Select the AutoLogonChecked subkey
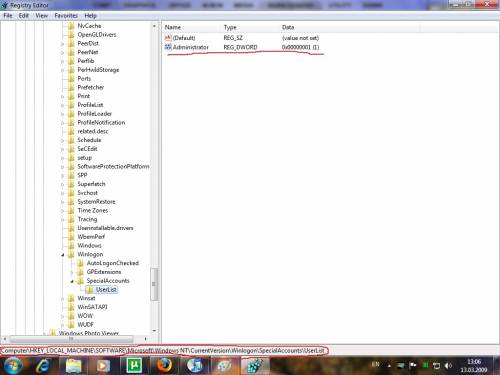The image size is (500, 375). coord(113,263)
